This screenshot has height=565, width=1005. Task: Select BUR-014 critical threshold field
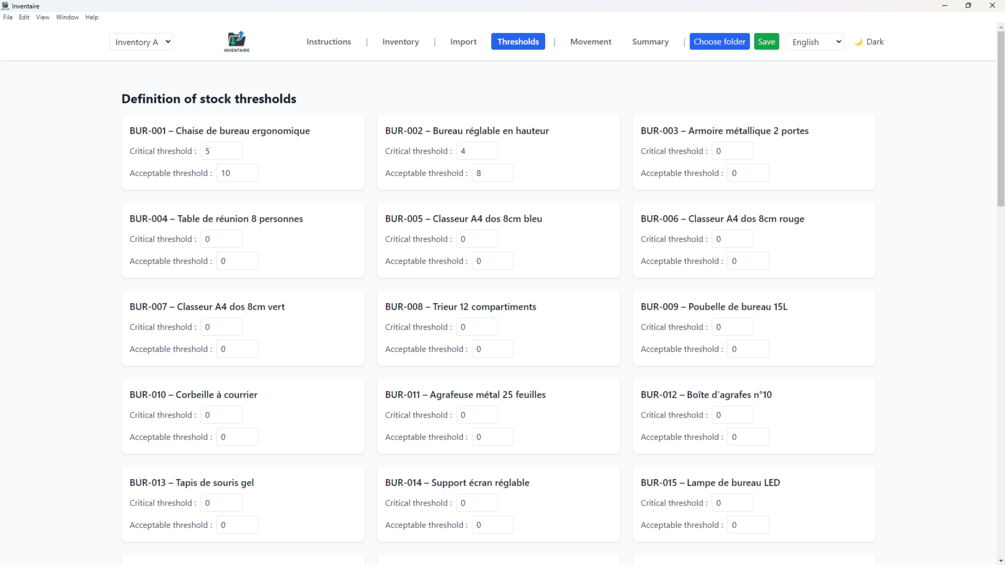click(477, 503)
